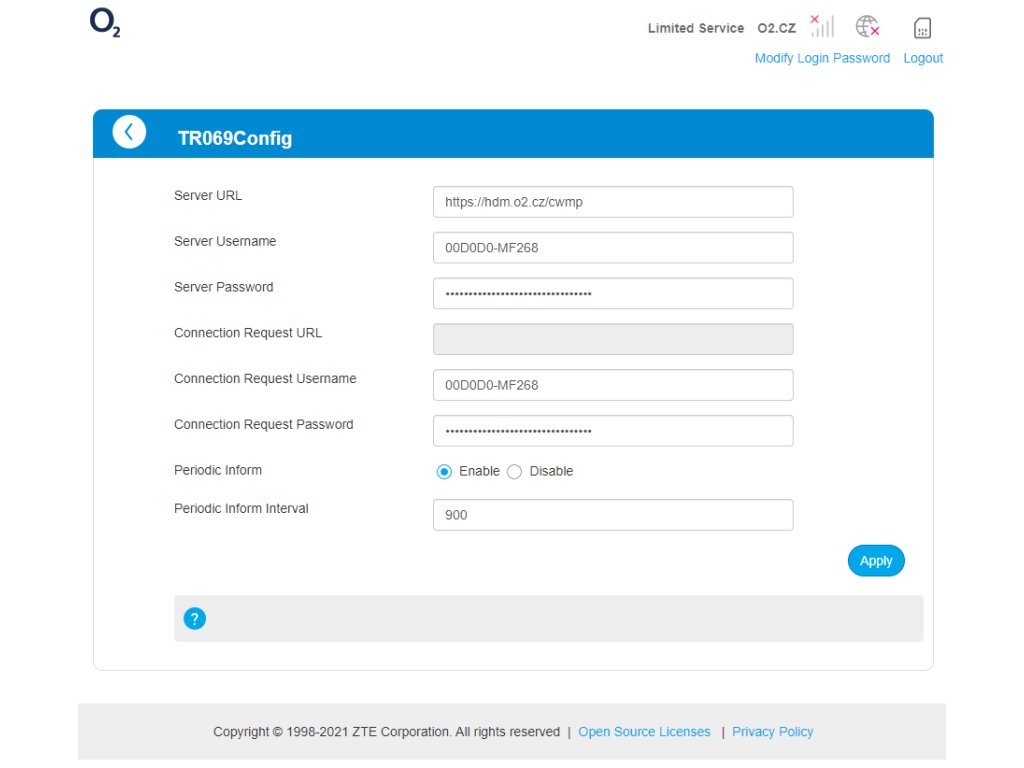
Task: Click the Periodic Inform Interval field showing 900
Action: (x=613, y=515)
